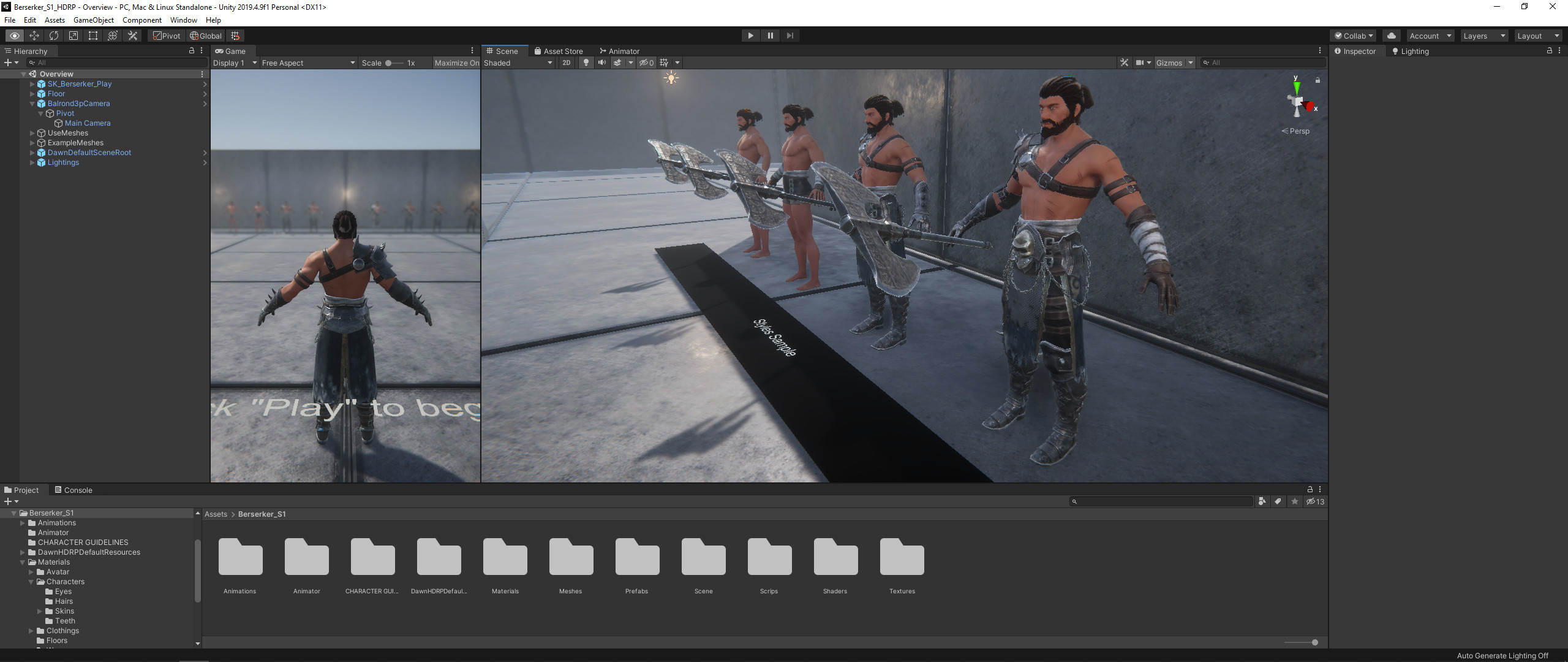
Task: Select the Rect transform tool
Action: [93, 36]
